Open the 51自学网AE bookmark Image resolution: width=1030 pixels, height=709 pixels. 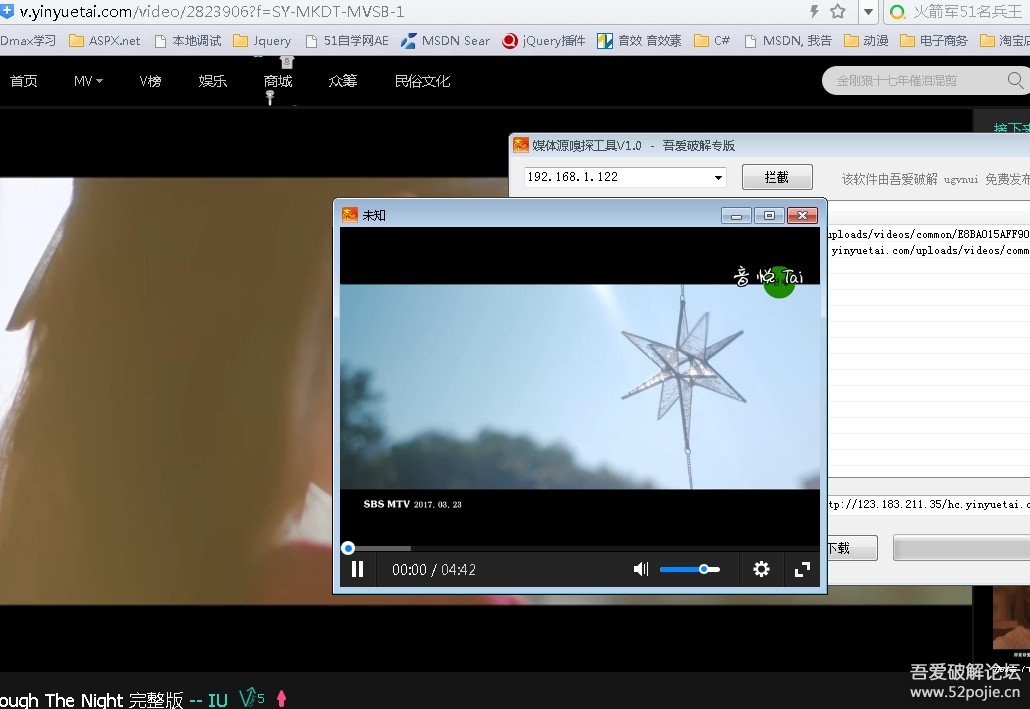347,41
